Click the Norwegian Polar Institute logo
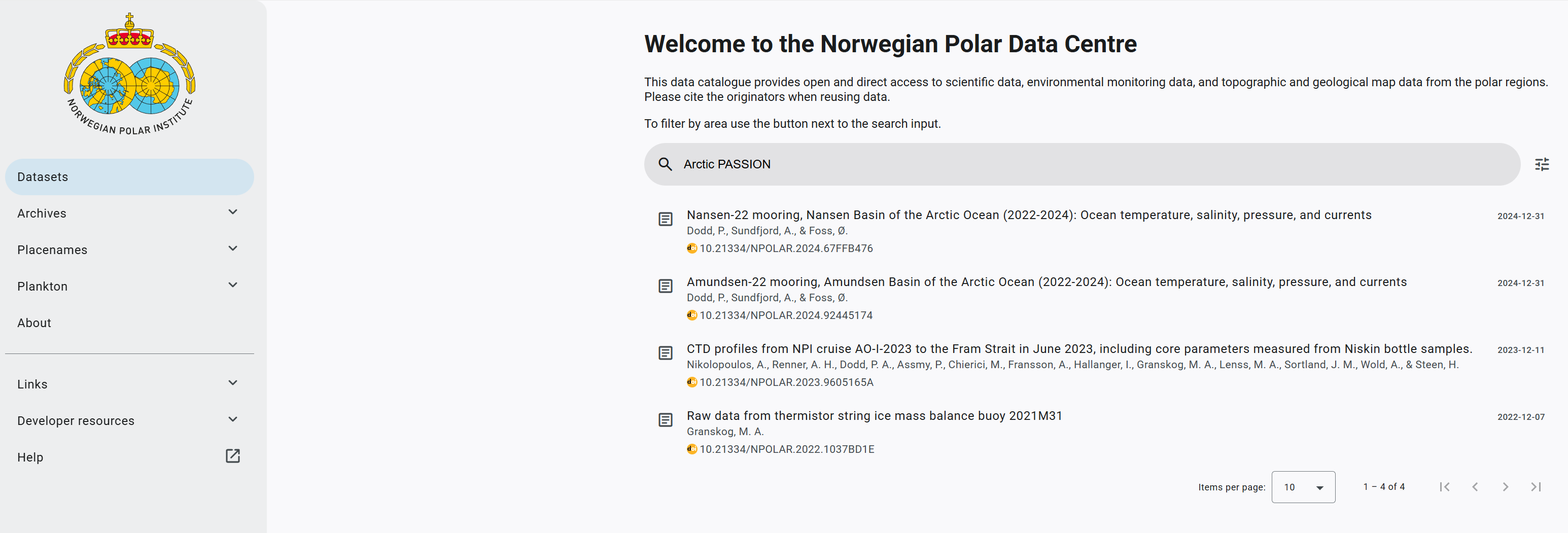Viewport: 1568px width, 533px height. tap(130, 75)
